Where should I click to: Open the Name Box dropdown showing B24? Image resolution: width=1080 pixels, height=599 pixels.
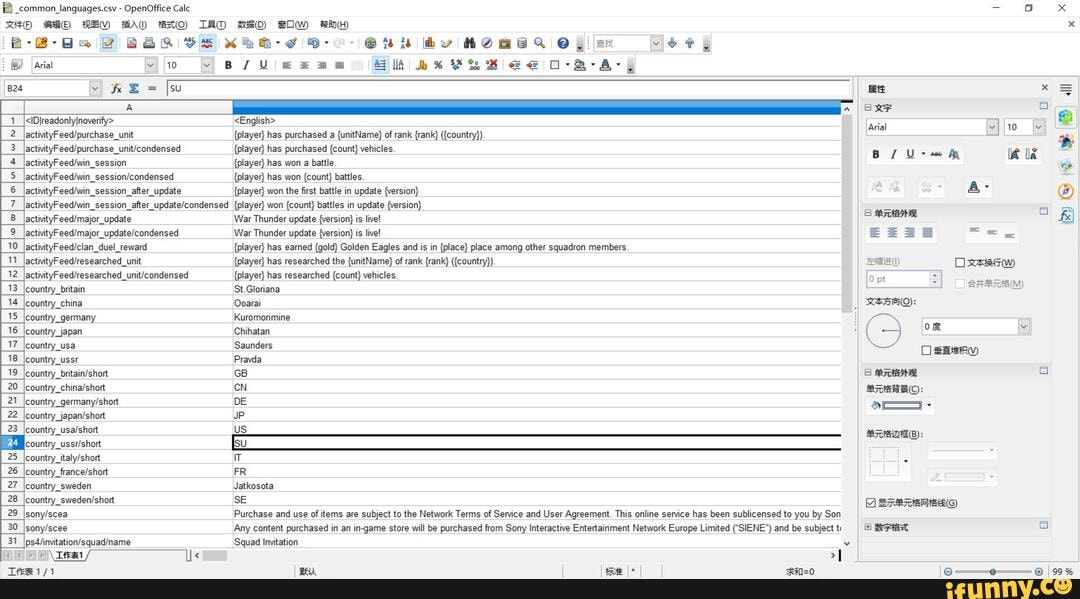tap(95, 88)
